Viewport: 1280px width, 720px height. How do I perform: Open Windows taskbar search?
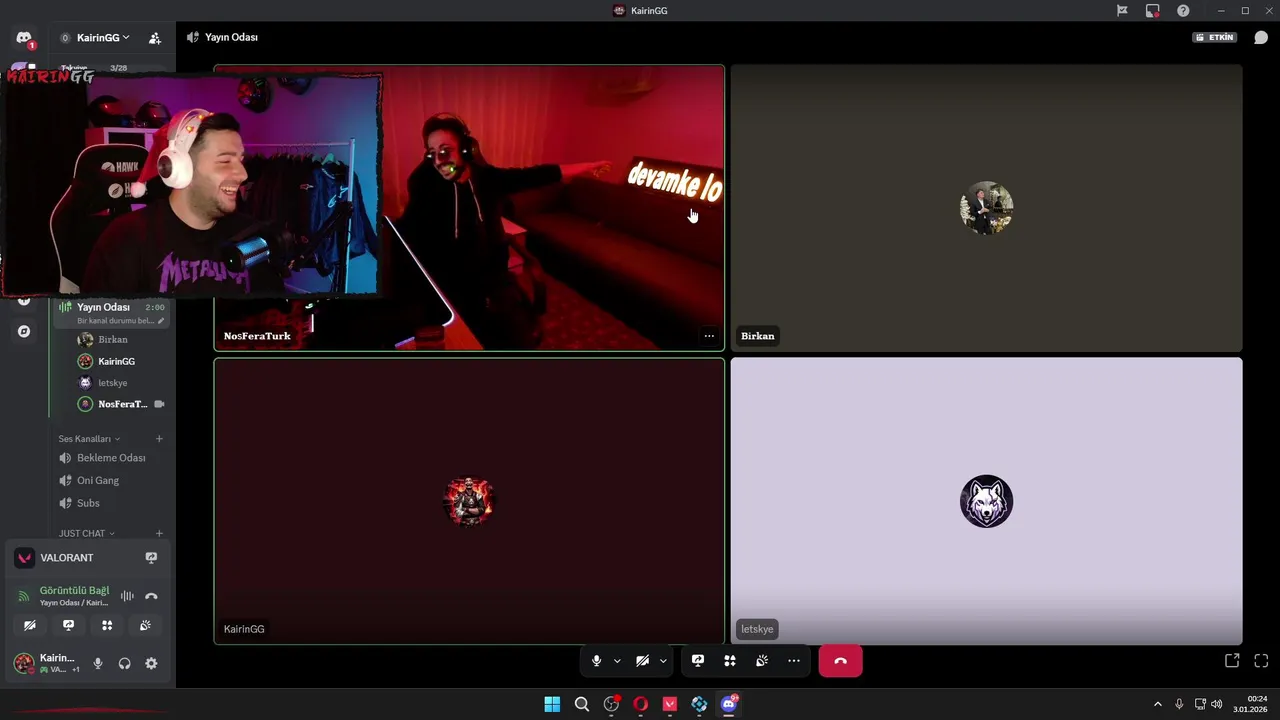(x=581, y=704)
